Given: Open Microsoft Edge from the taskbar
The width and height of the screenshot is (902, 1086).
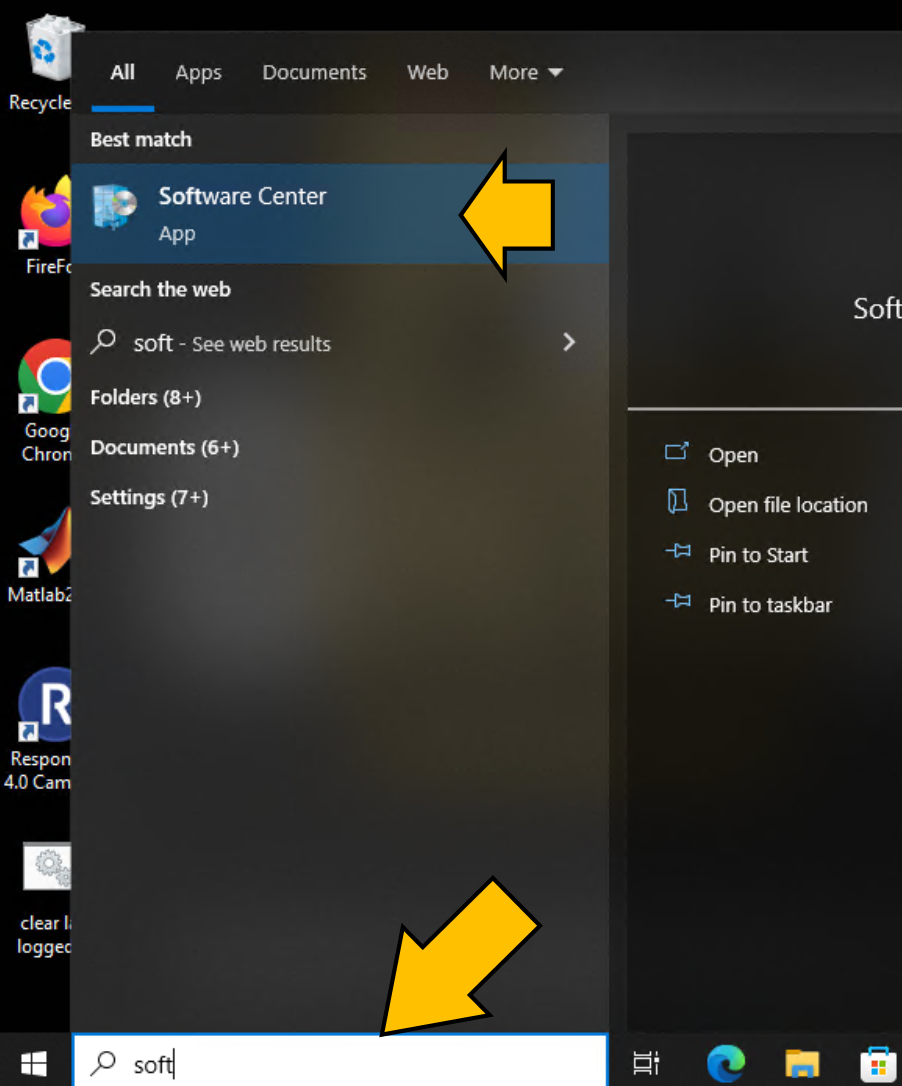Looking at the screenshot, I should (x=726, y=1063).
